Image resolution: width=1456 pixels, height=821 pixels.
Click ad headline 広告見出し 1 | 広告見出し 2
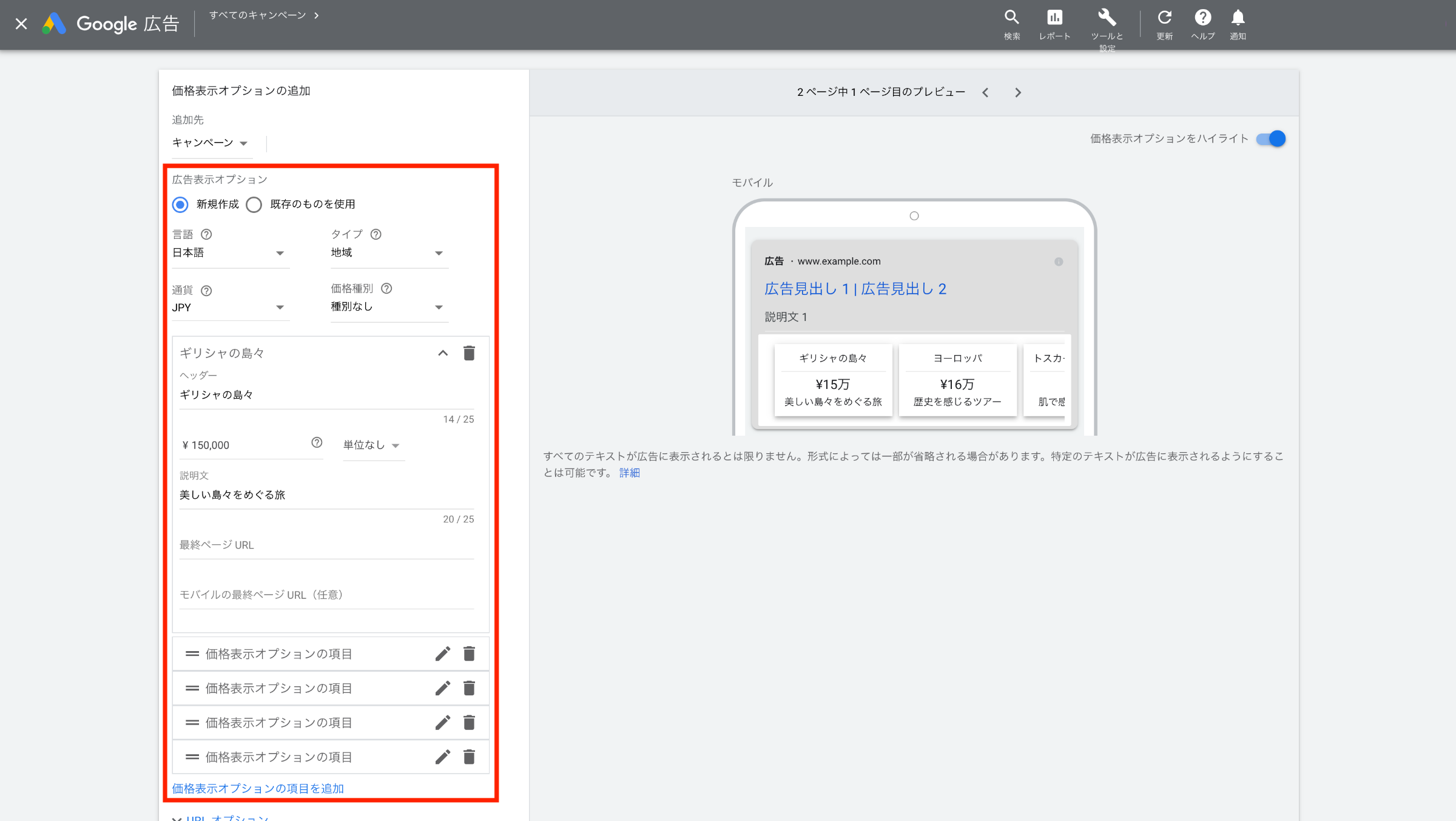[855, 289]
